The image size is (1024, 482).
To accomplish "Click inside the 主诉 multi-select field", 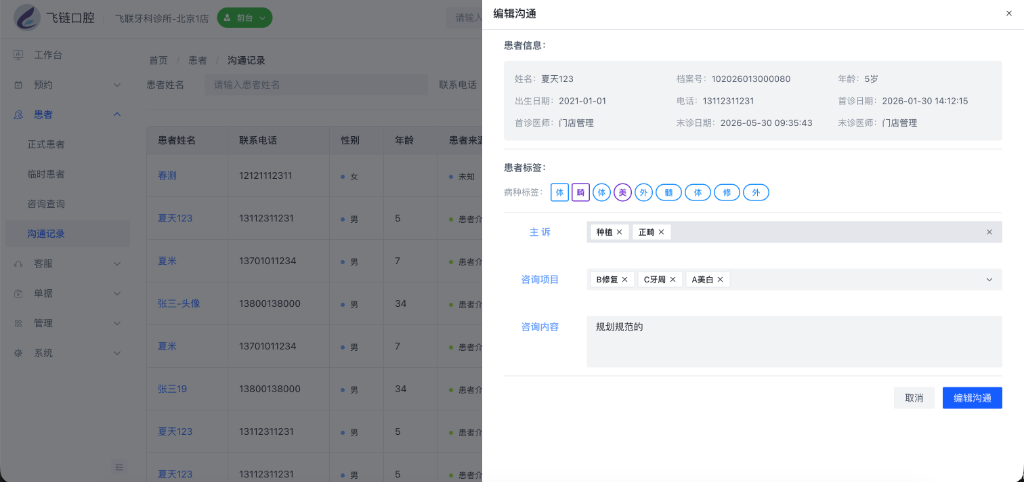I will click(794, 232).
